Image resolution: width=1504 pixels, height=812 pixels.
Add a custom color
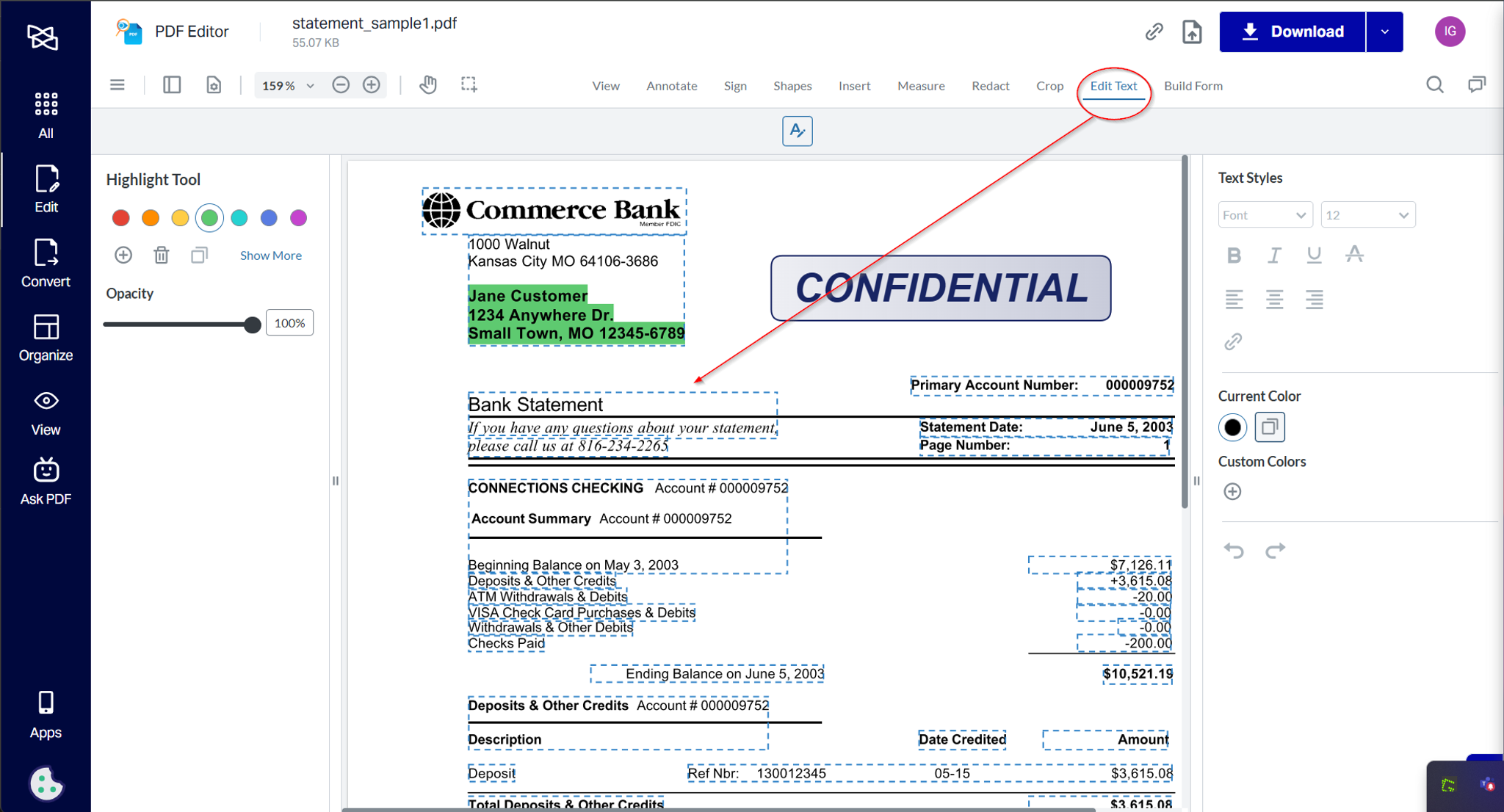click(1232, 491)
